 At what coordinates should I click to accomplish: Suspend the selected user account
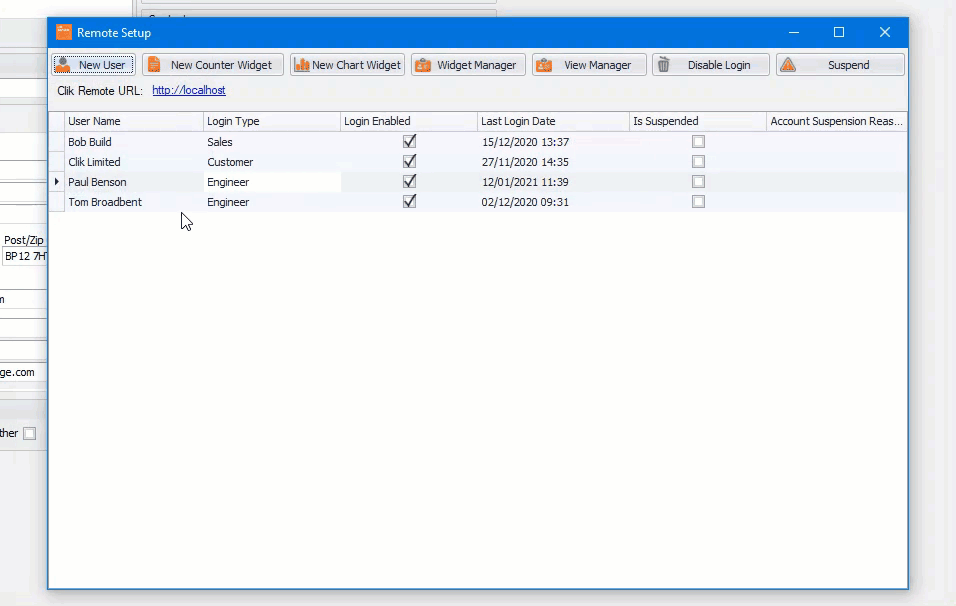click(840, 65)
